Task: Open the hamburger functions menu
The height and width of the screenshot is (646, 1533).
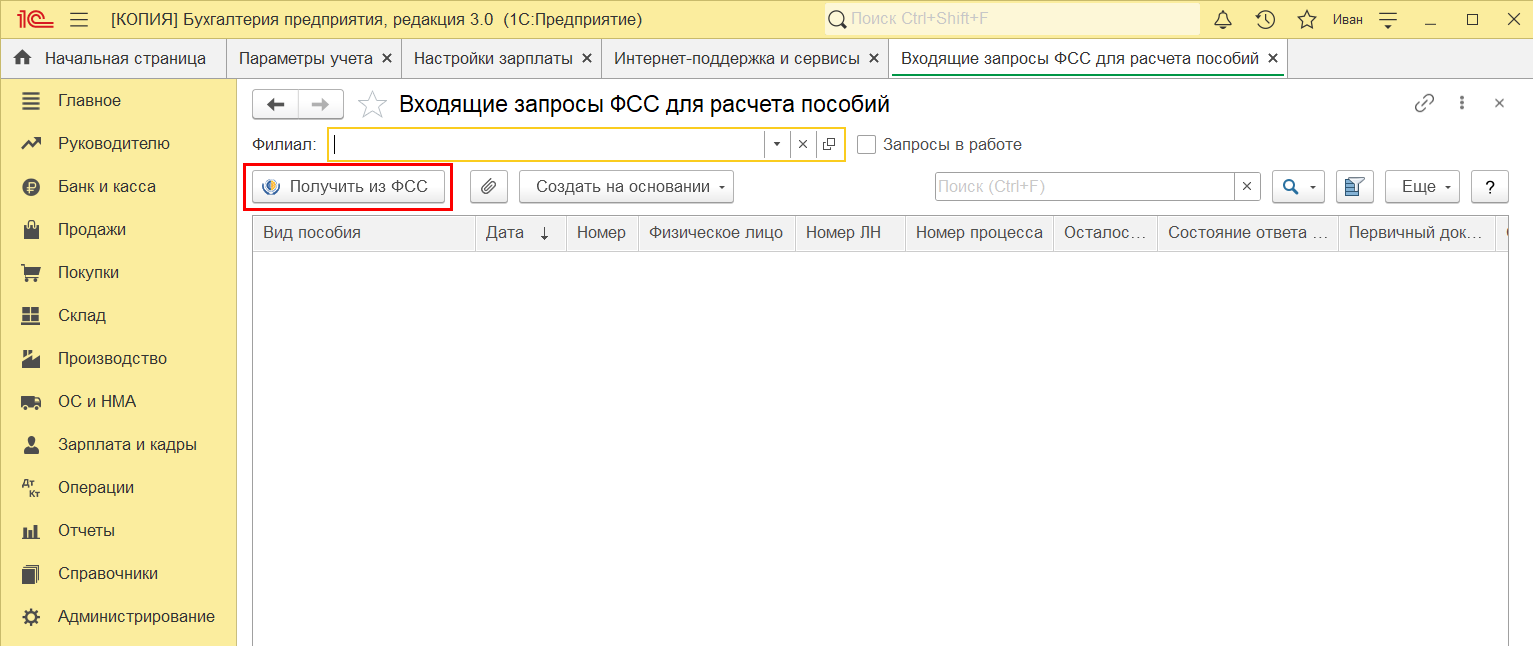Action: (x=79, y=20)
